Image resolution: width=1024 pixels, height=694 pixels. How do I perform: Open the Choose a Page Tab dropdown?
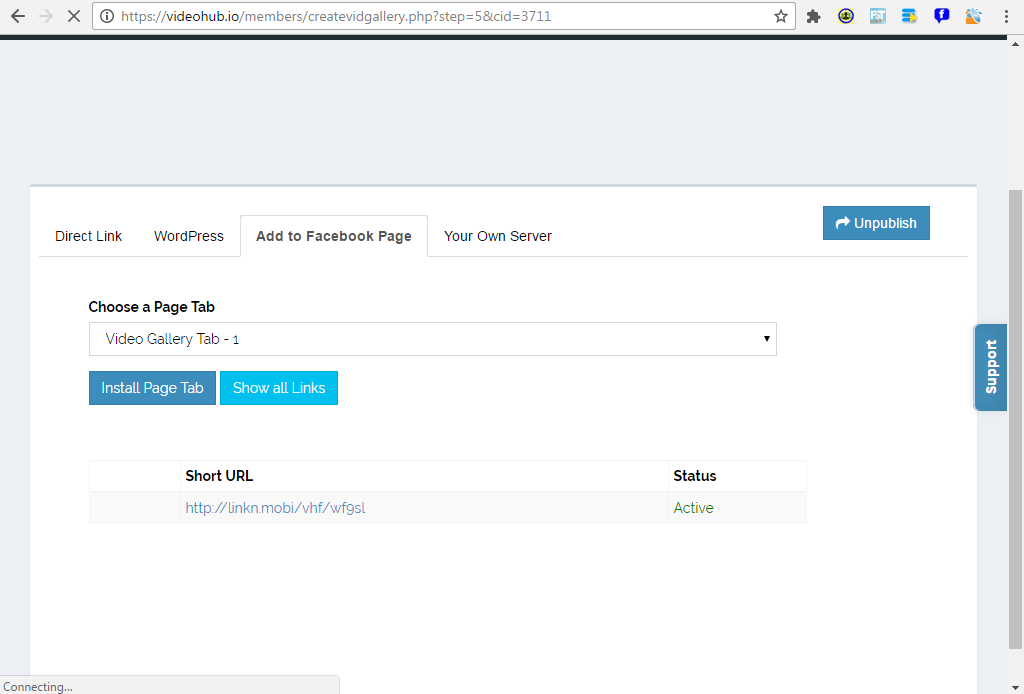tap(432, 339)
